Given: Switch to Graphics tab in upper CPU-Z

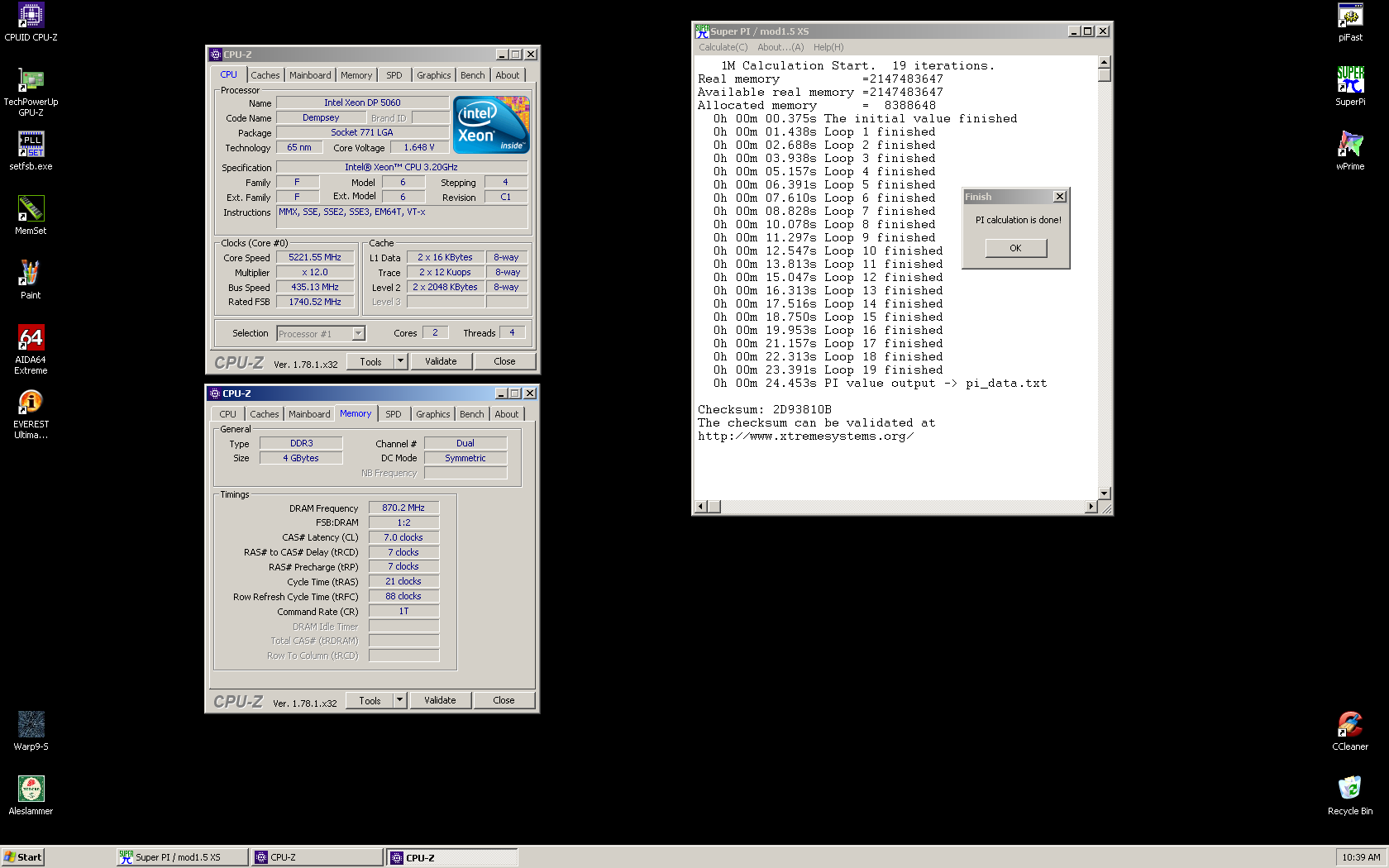Looking at the screenshot, I should [434, 75].
